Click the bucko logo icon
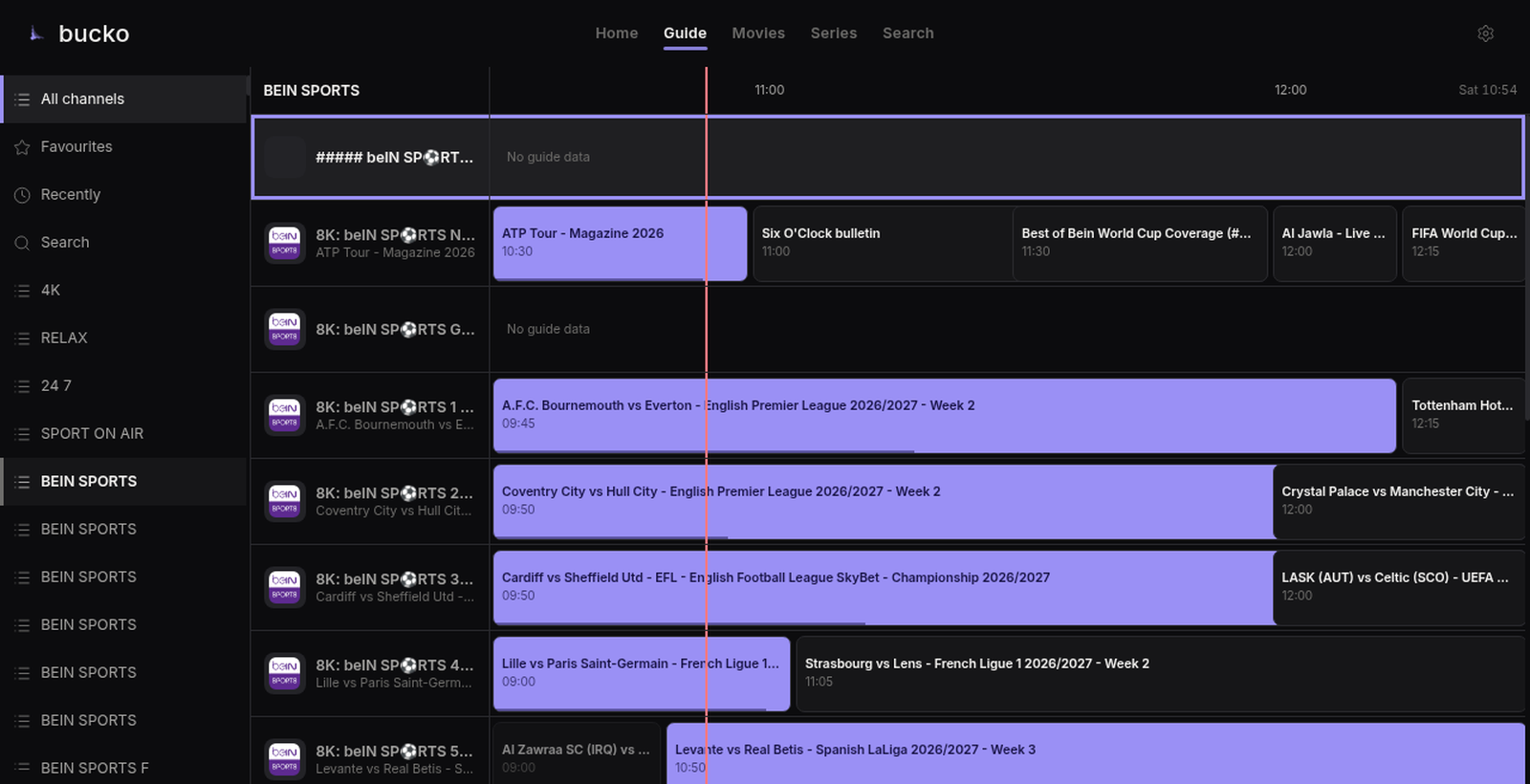The image size is (1530, 784). click(35, 33)
